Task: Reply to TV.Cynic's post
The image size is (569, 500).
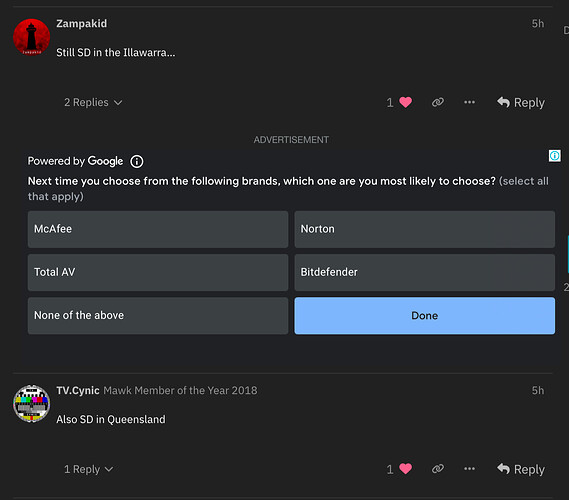Action: 521,470
